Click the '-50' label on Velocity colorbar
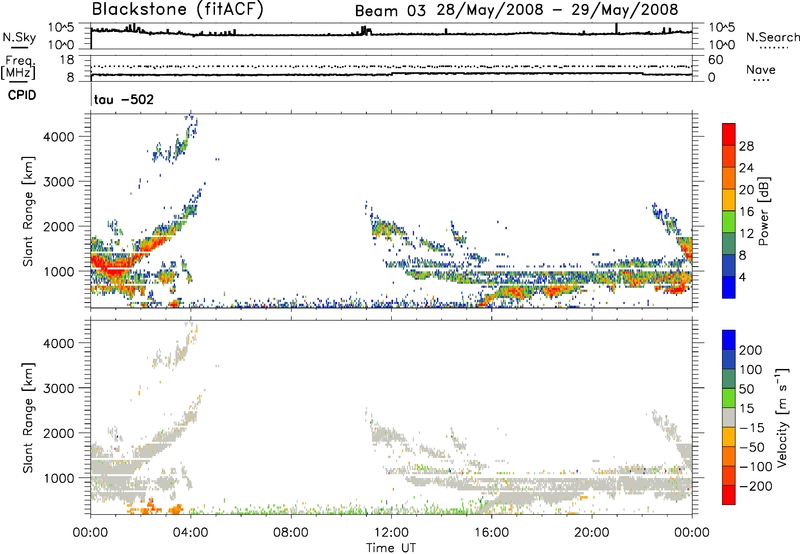Image resolution: width=800 pixels, height=554 pixels. (752, 447)
